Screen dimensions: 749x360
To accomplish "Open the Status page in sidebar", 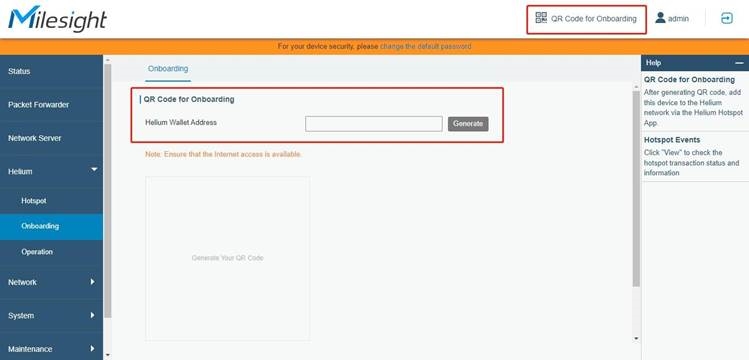I will click(51, 71).
